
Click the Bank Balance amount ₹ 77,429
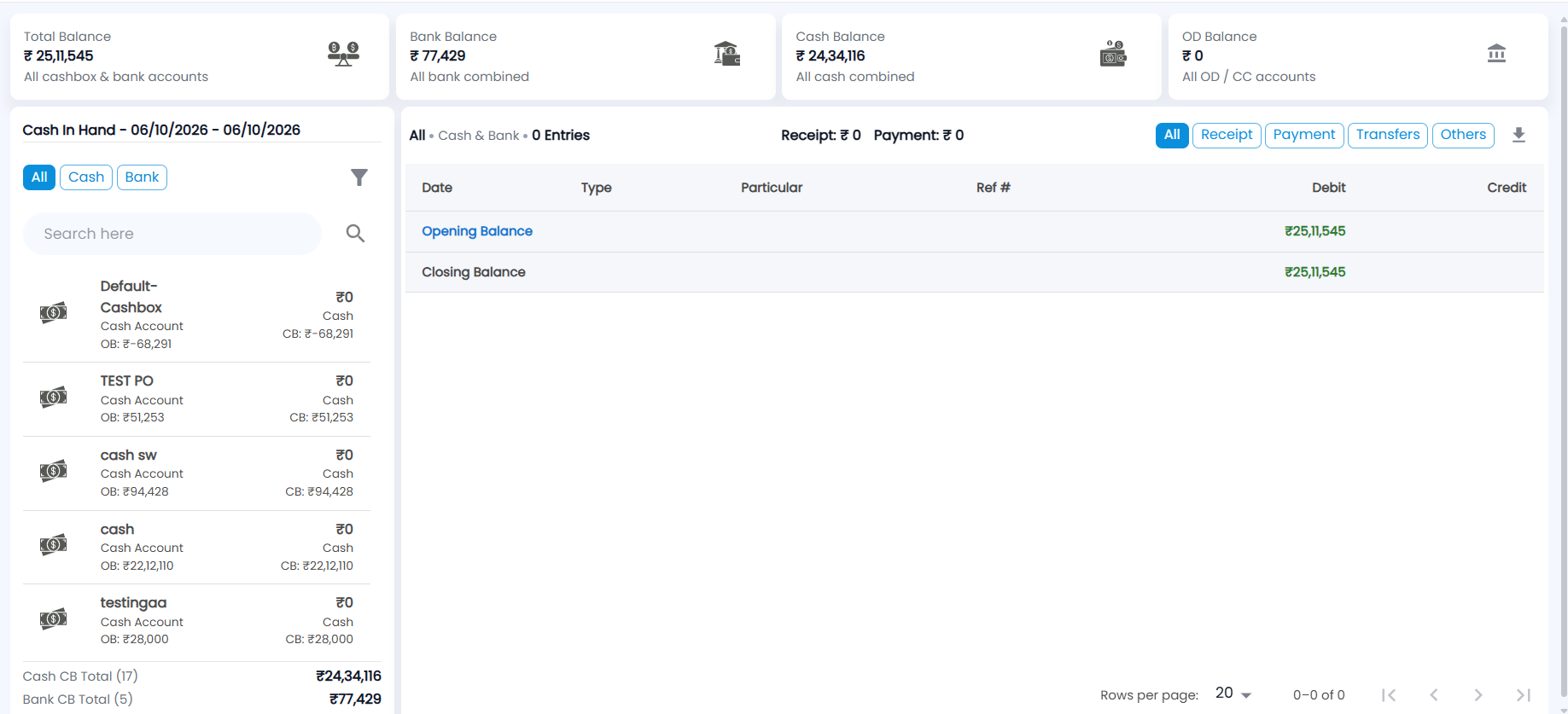coord(438,56)
